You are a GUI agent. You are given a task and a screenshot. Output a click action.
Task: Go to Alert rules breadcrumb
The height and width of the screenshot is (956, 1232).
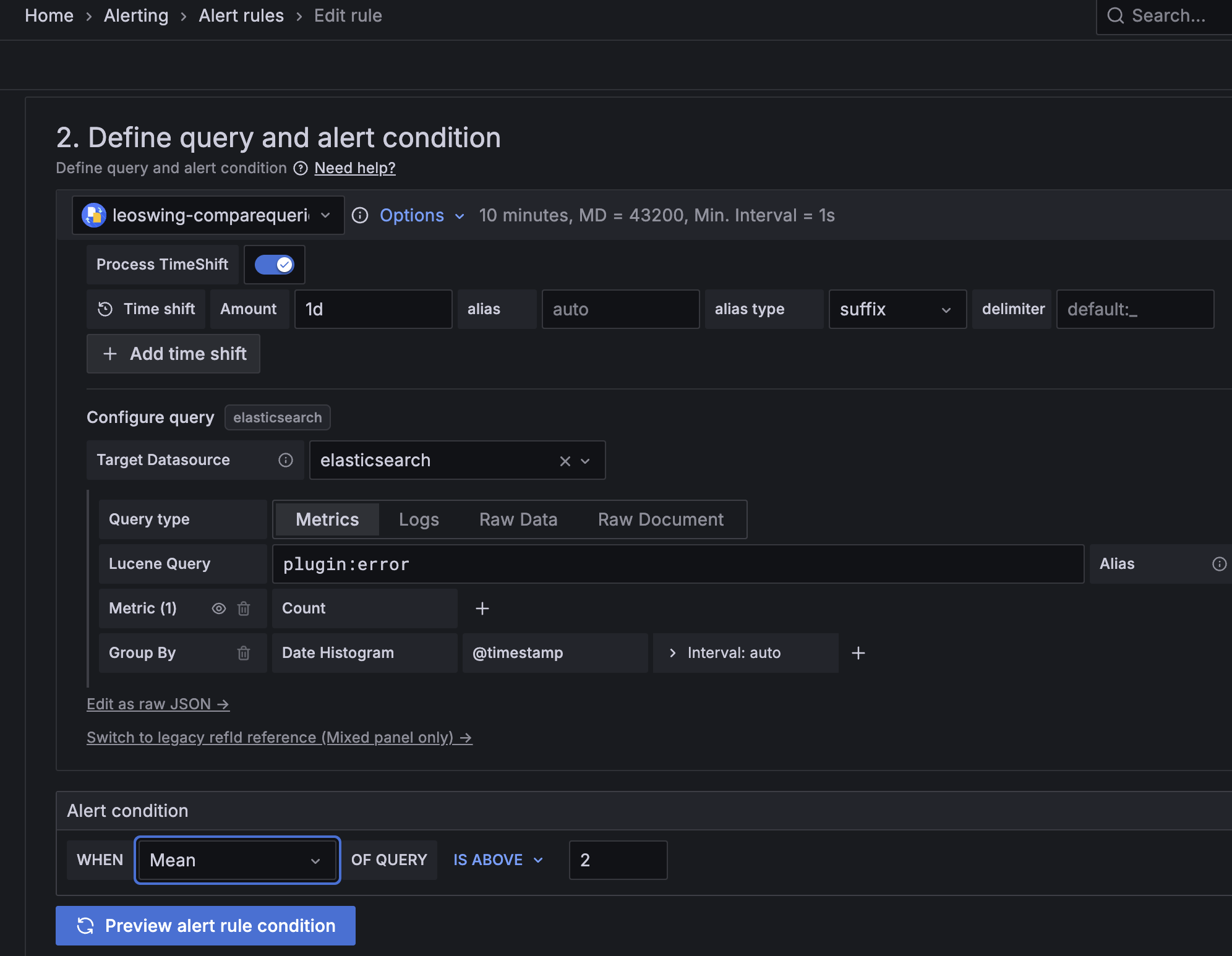tap(241, 15)
